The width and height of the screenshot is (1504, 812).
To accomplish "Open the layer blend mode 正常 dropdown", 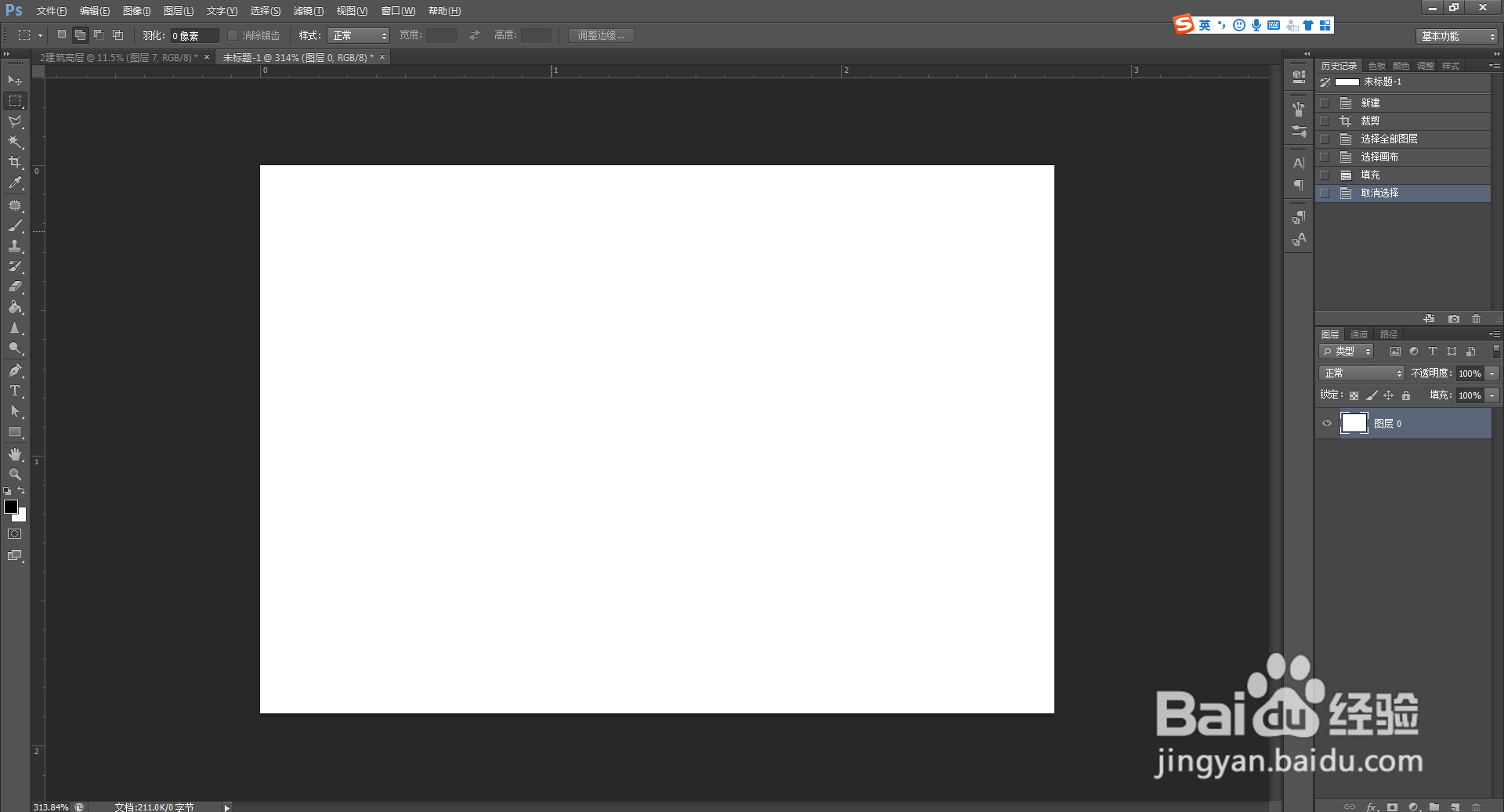I will pyautogui.click(x=1361, y=374).
